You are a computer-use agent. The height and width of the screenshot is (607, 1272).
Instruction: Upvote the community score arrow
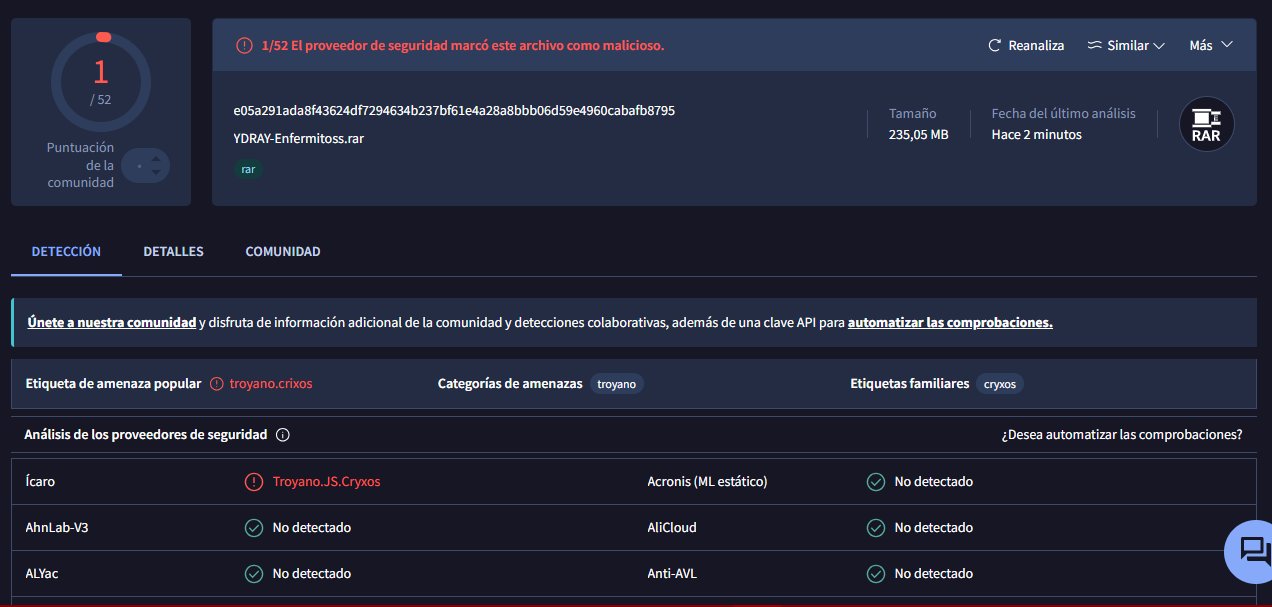pos(156,158)
